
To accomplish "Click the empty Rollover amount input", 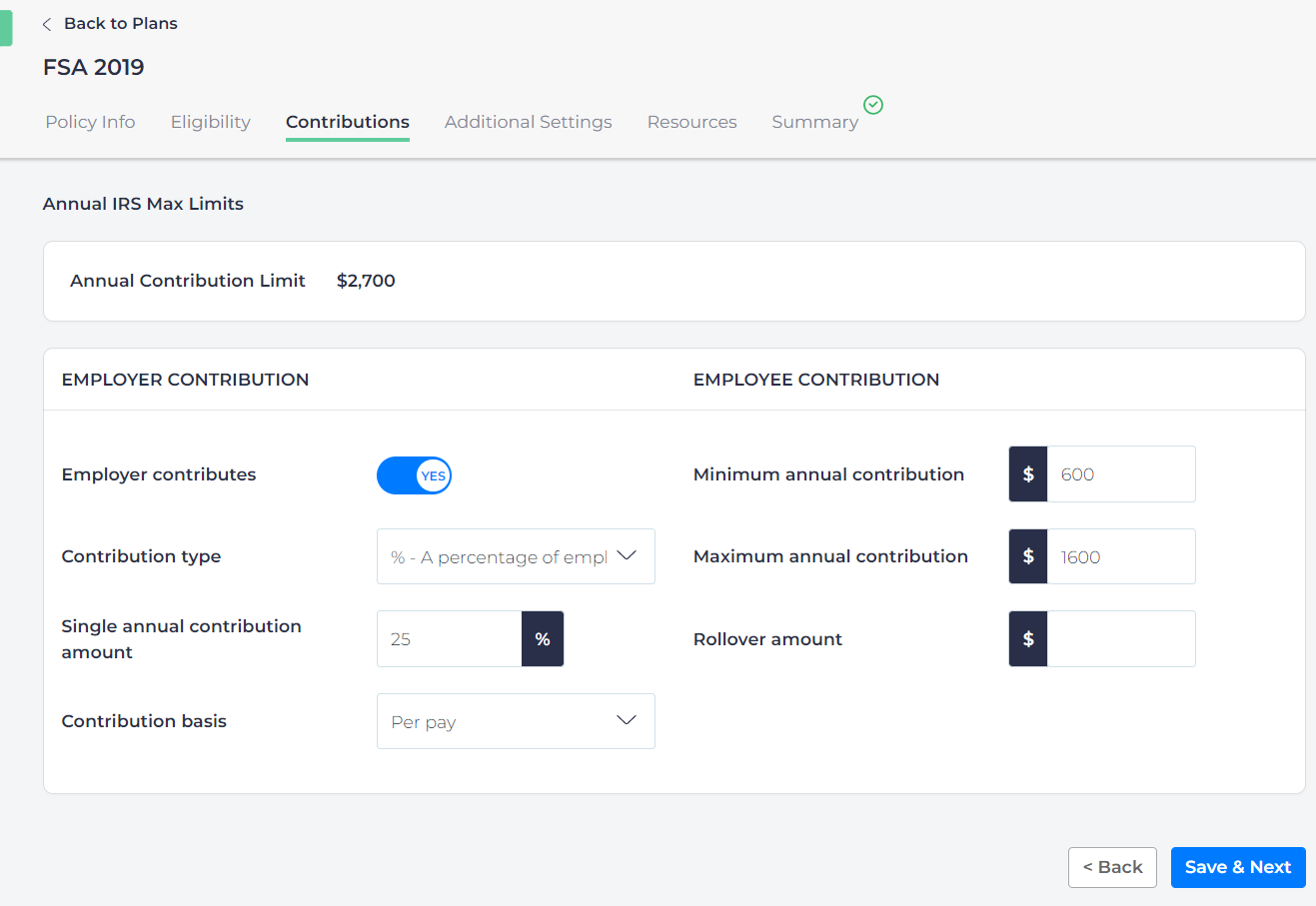I will (1120, 639).
